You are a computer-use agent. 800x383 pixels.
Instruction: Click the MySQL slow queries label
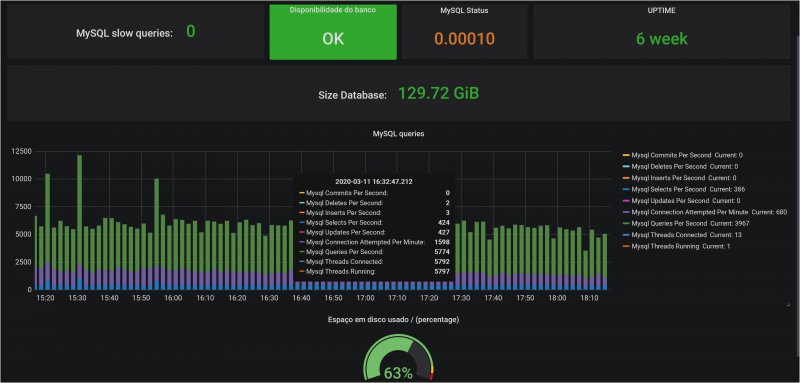click(124, 33)
